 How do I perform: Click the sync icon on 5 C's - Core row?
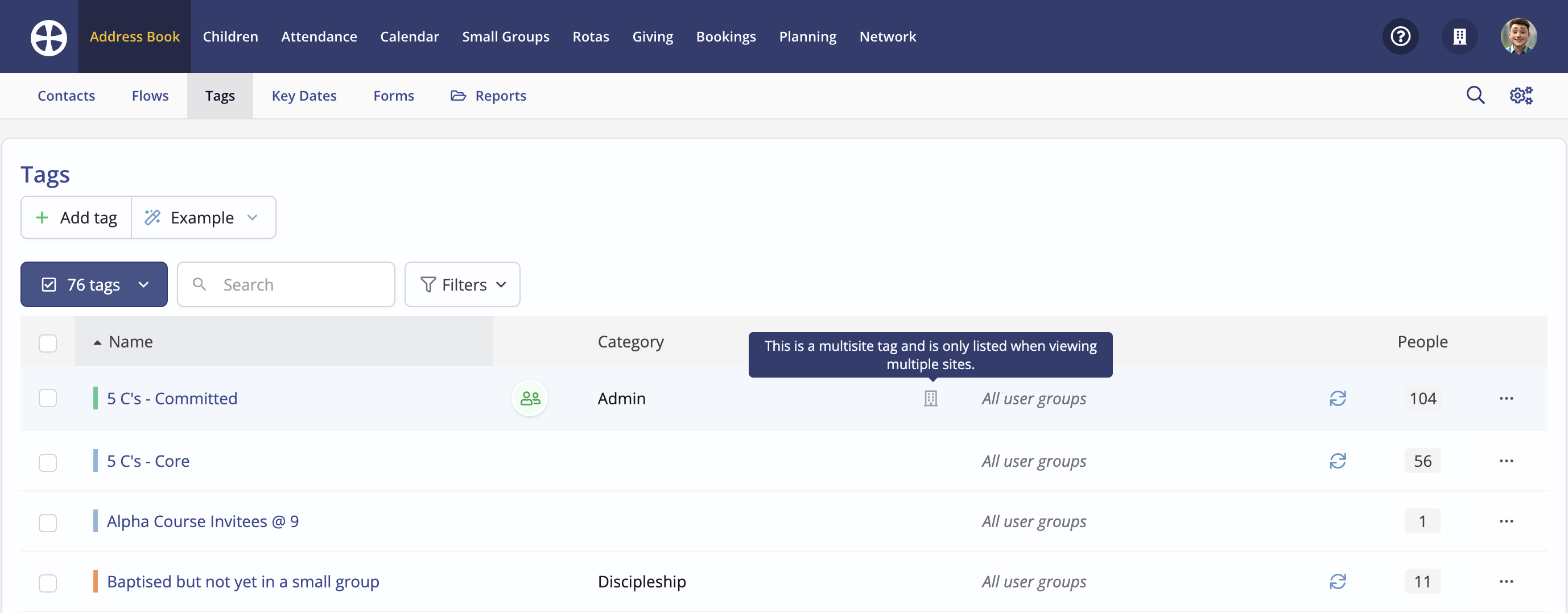coord(1338,461)
